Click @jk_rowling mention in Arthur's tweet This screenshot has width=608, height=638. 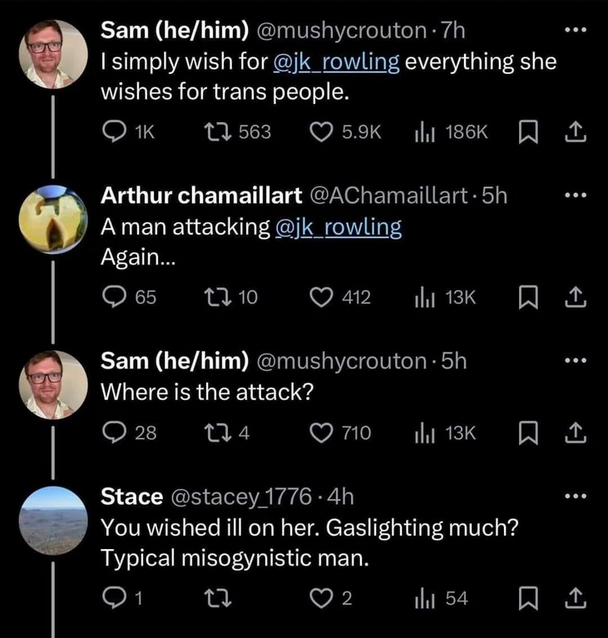(337, 228)
